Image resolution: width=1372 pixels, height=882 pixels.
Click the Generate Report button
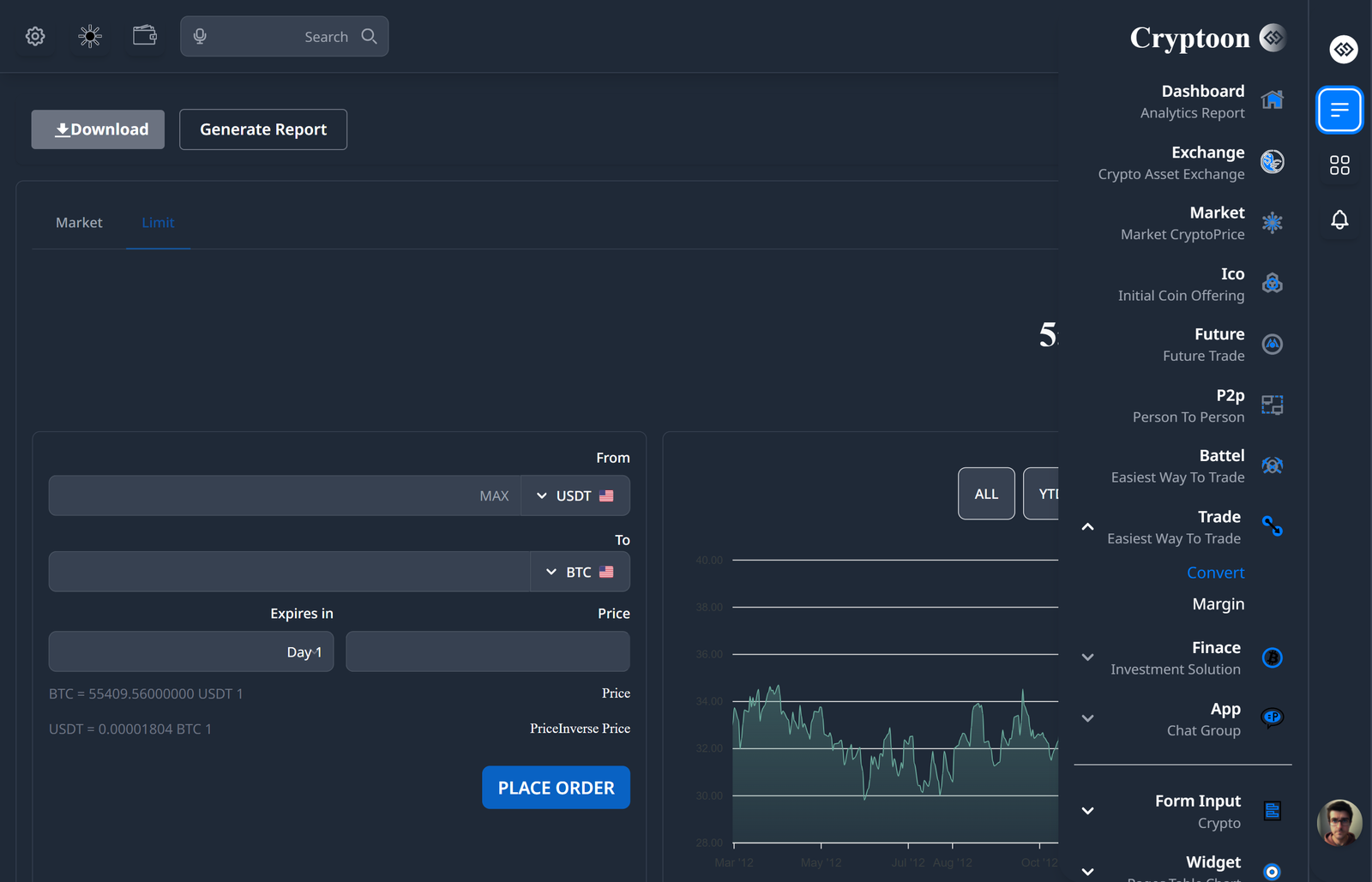click(x=263, y=129)
